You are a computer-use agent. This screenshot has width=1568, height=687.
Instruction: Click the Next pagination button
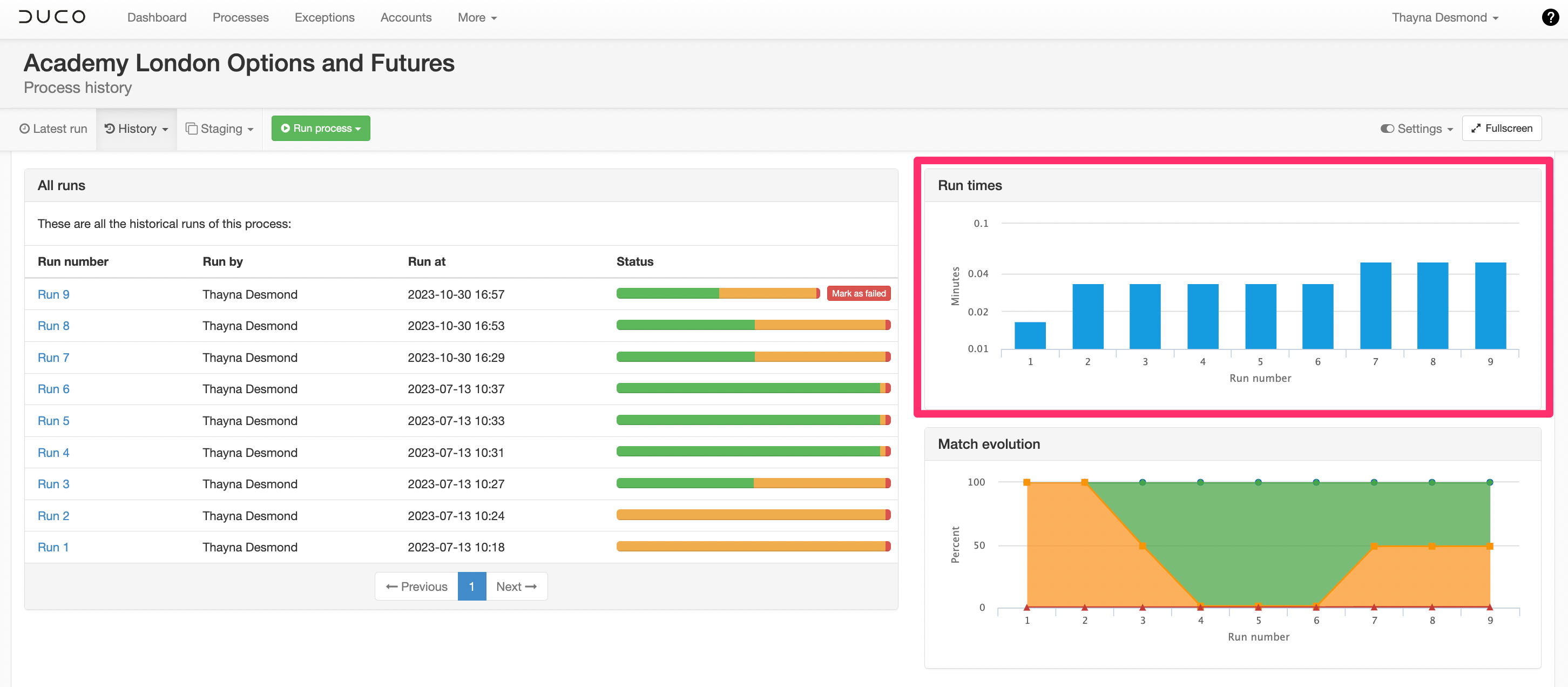coord(516,586)
